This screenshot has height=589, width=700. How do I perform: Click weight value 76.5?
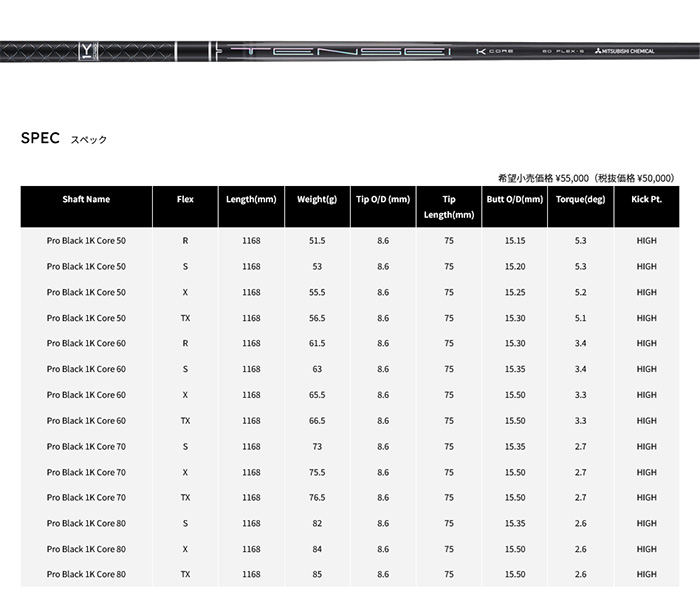(317, 497)
